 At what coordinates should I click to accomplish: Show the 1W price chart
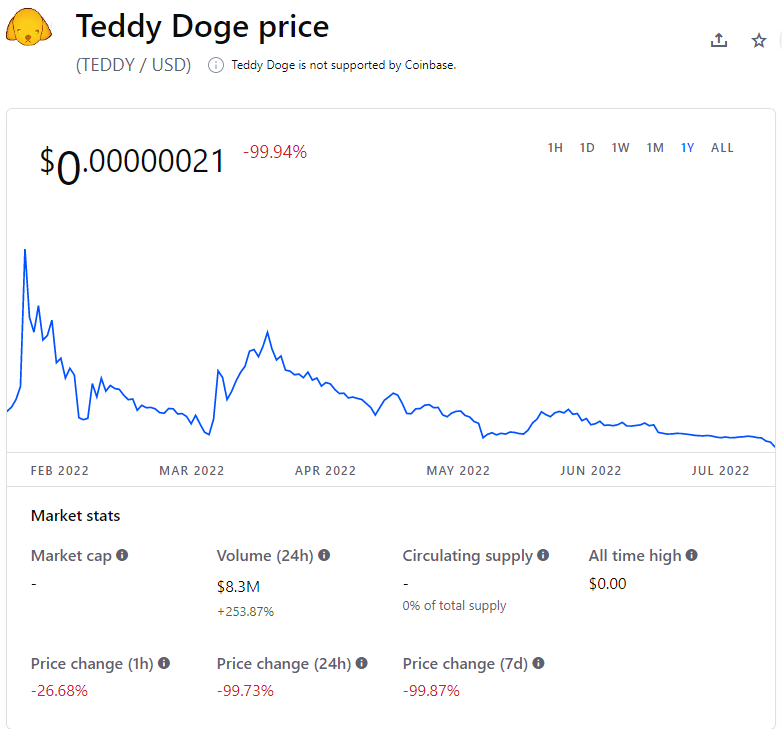click(x=620, y=148)
